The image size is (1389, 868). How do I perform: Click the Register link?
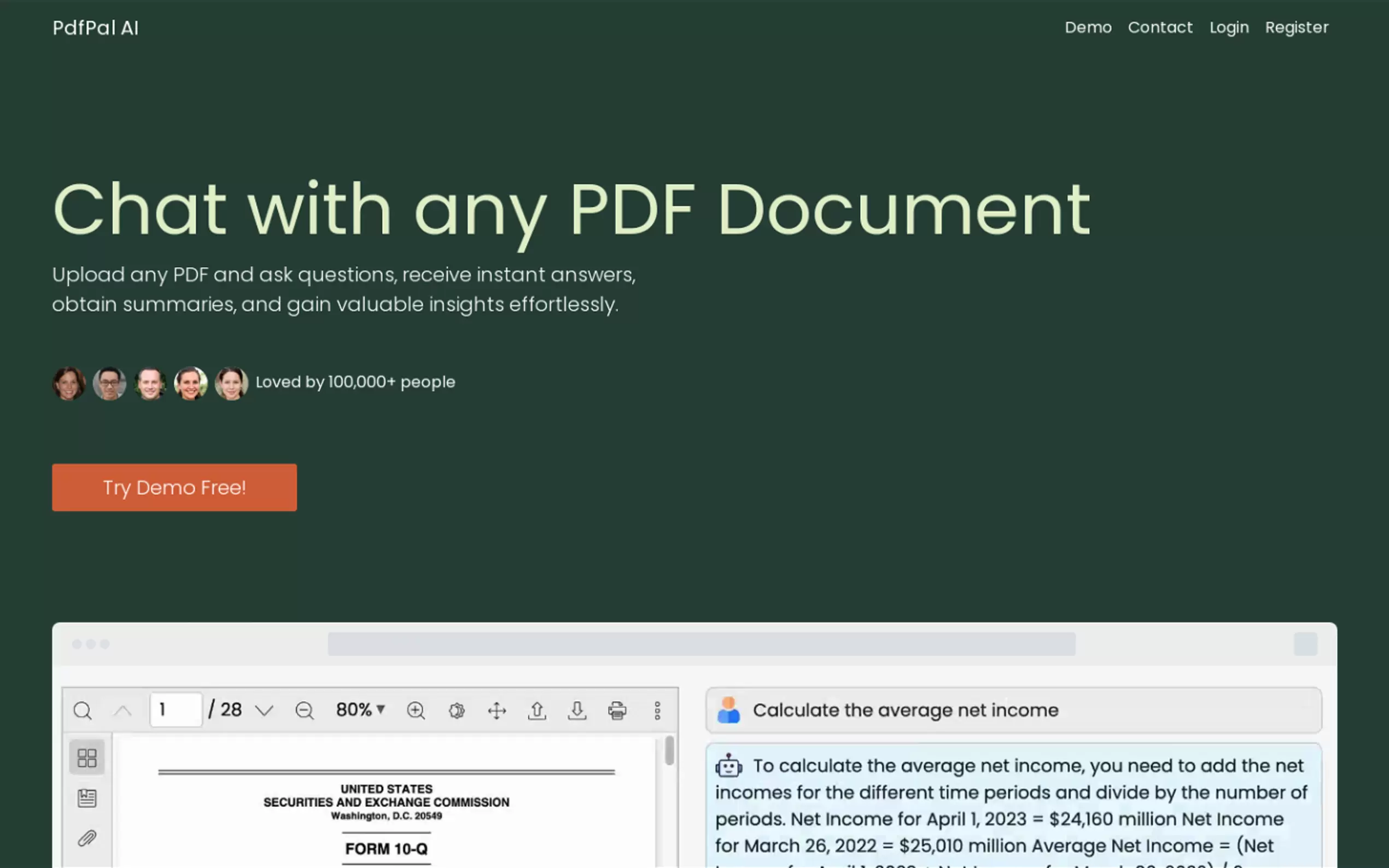pos(1297,27)
